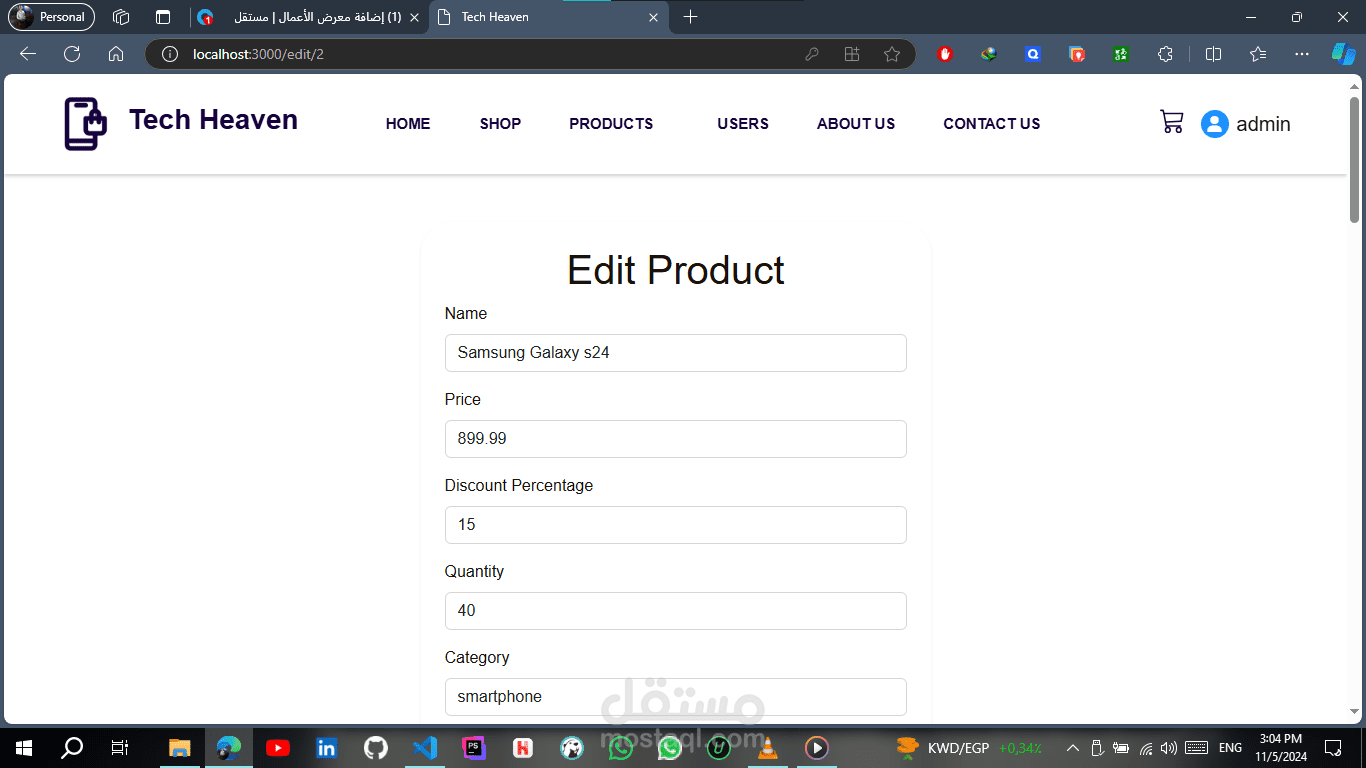The image size is (1366, 768).
Task: Add this page to favorites
Action: pyautogui.click(x=892, y=54)
